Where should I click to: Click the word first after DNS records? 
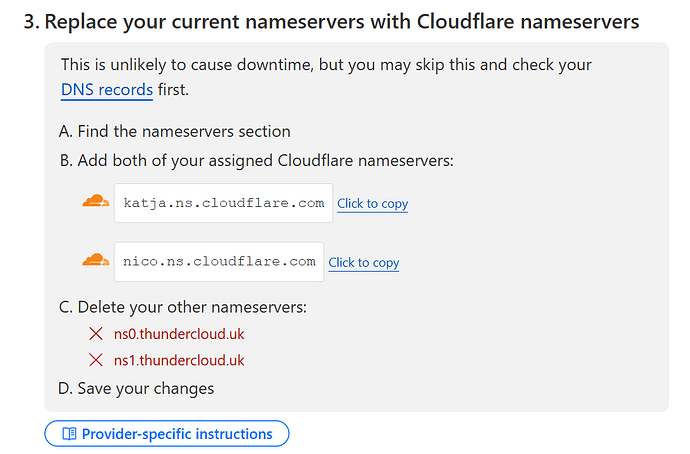[173, 90]
